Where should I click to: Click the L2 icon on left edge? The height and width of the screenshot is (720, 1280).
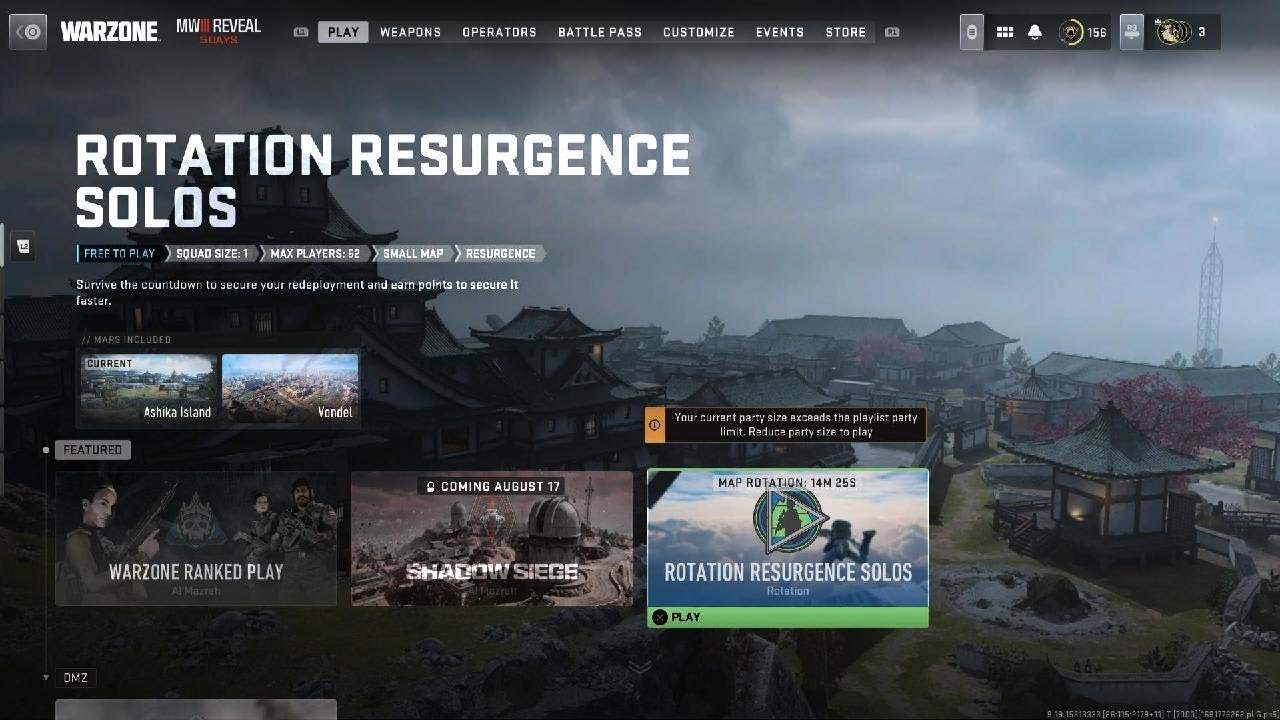pos(23,246)
